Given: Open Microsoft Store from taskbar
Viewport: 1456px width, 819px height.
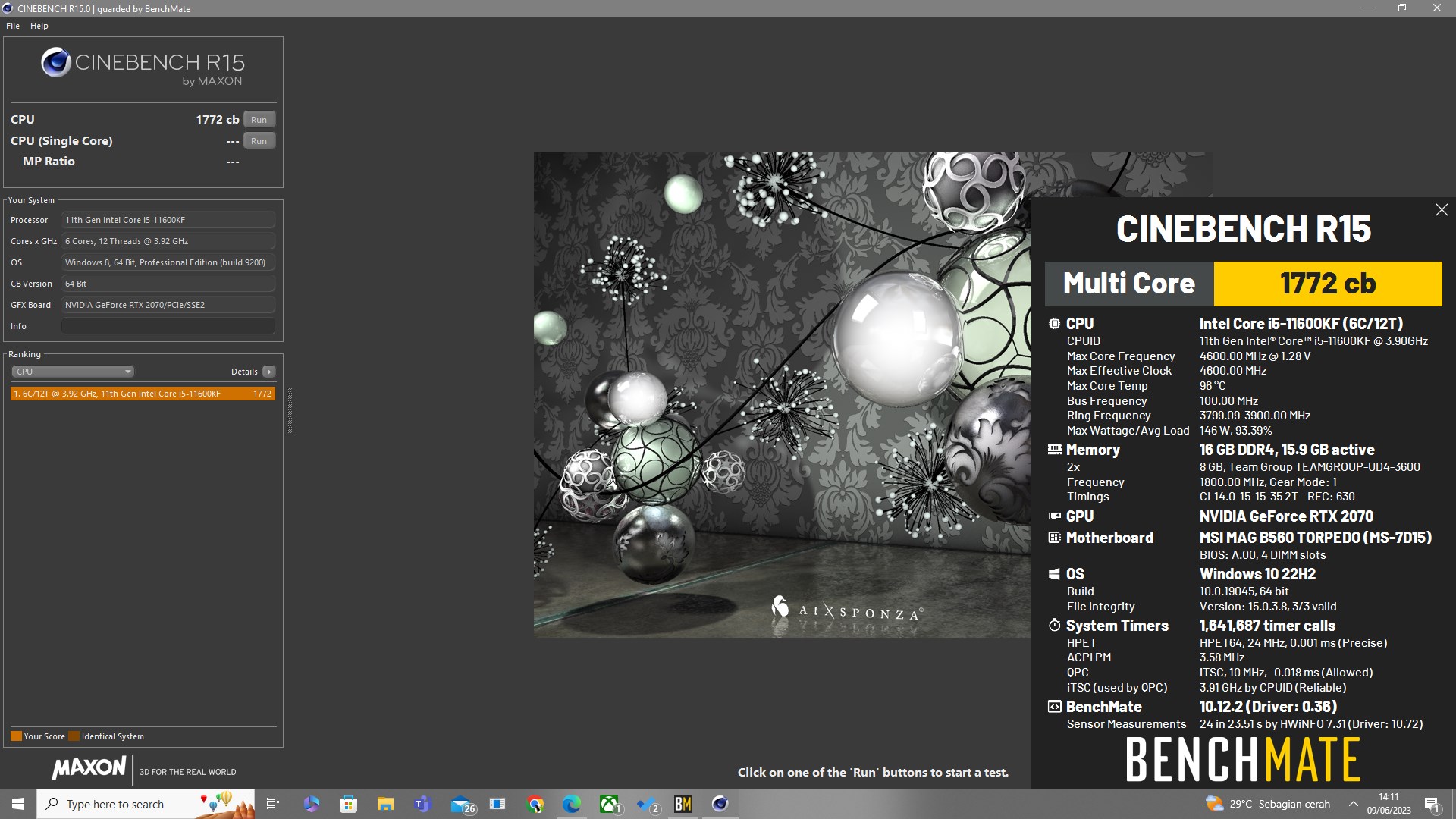Looking at the screenshot, I should coord(348,804).
